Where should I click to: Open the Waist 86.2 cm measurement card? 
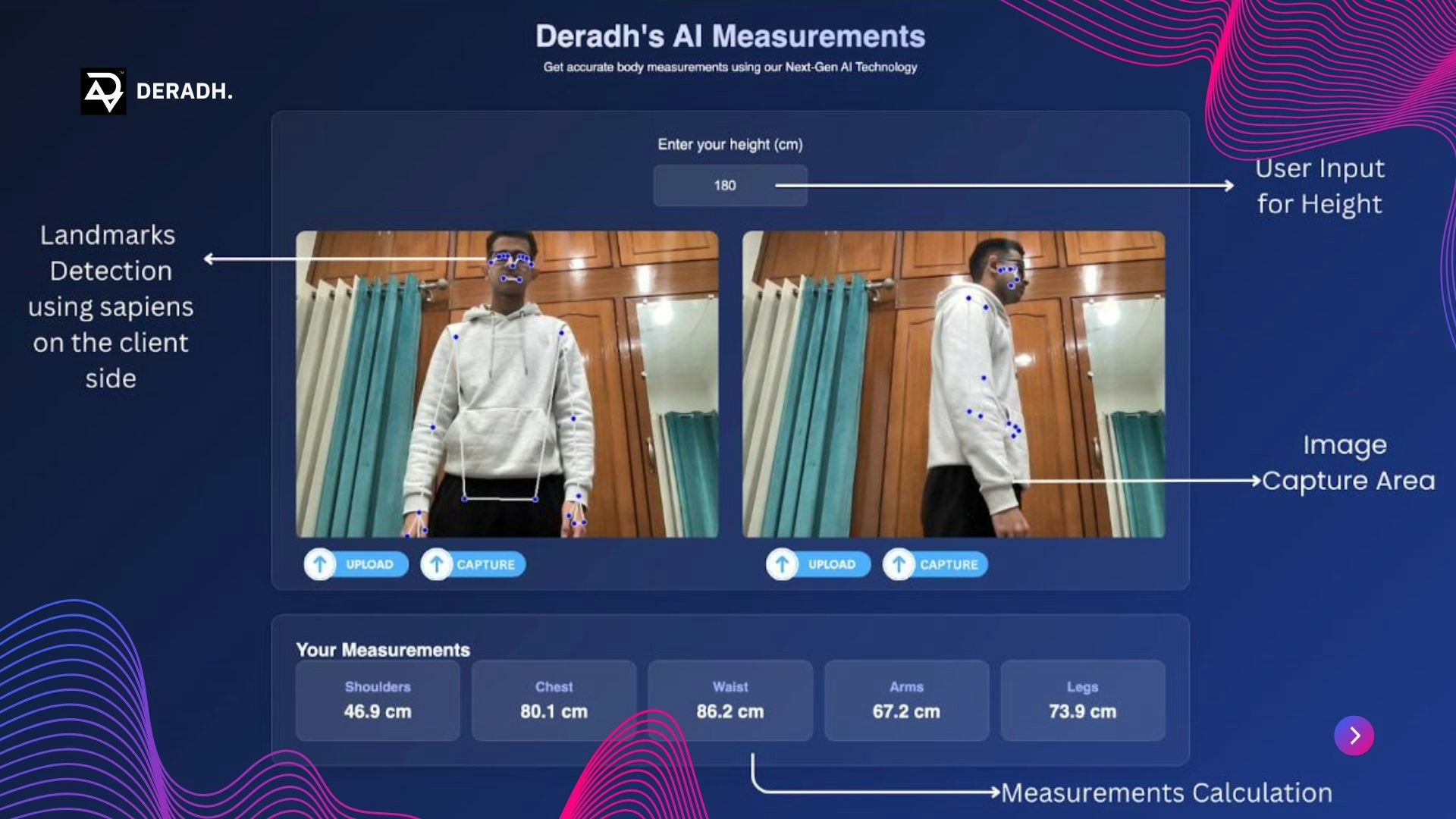pos(730,700)
